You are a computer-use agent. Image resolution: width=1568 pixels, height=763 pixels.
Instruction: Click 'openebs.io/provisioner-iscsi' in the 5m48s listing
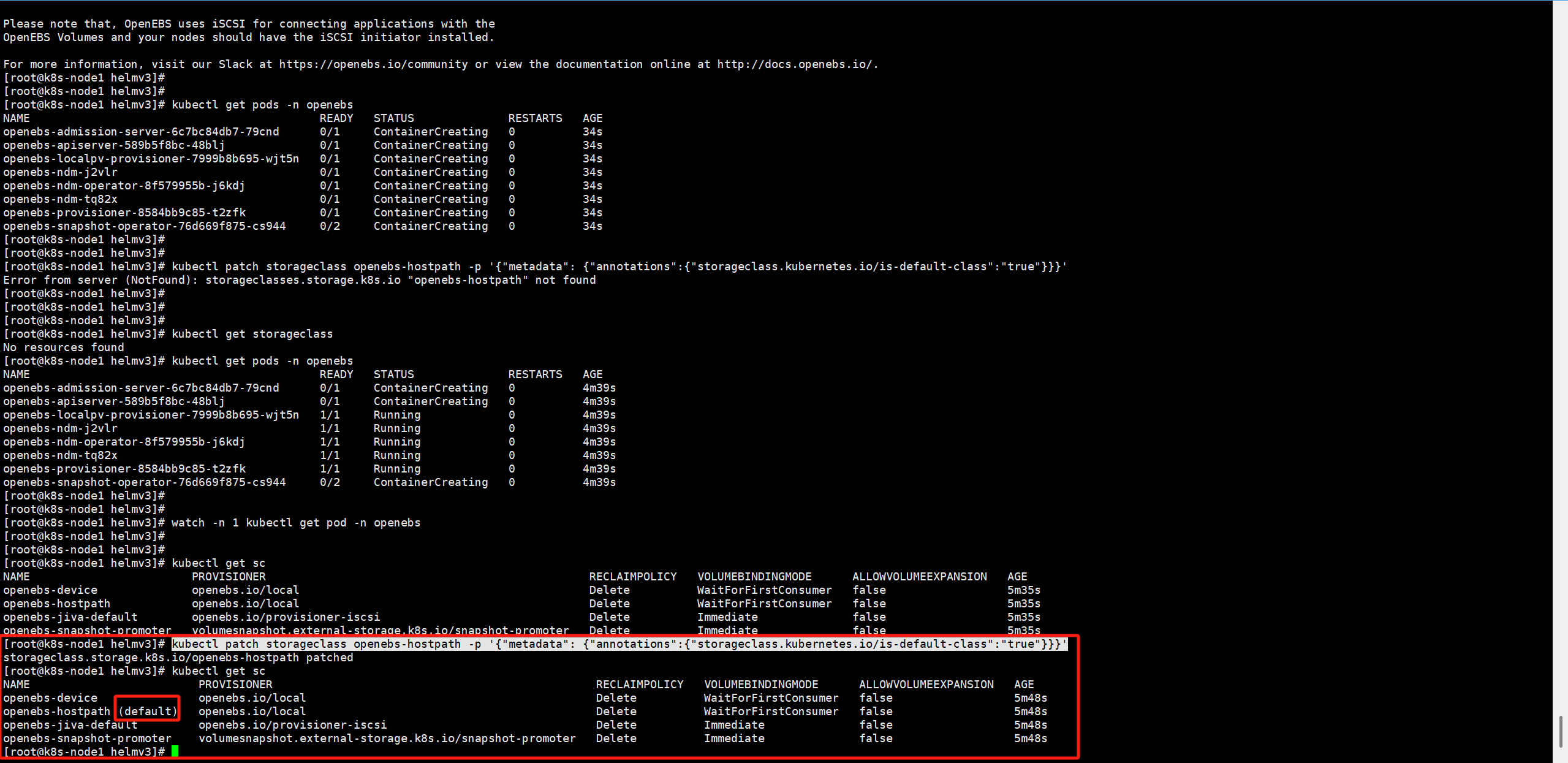point(292,724)
